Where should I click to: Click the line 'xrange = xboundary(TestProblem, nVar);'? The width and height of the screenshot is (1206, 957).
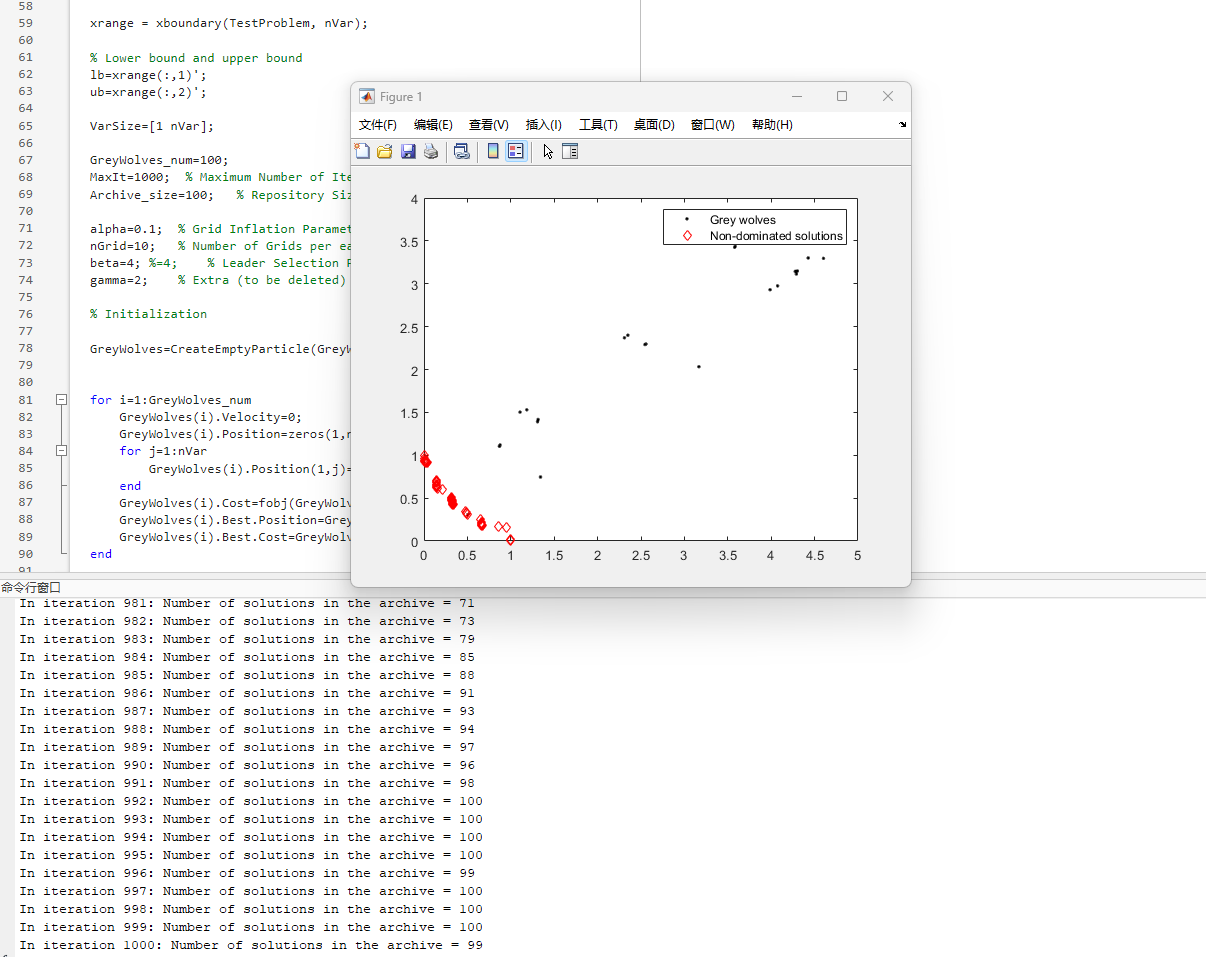coord(229,22)
